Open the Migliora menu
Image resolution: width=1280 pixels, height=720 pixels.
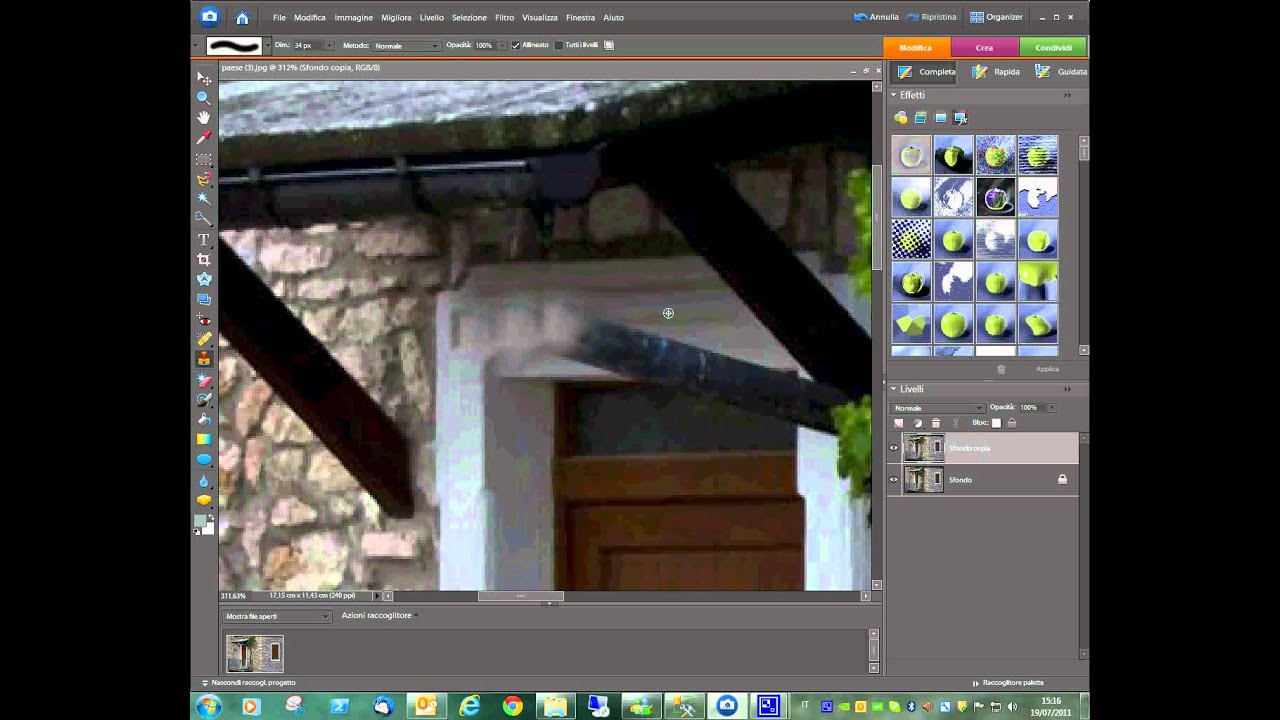(x=396, y=17)
